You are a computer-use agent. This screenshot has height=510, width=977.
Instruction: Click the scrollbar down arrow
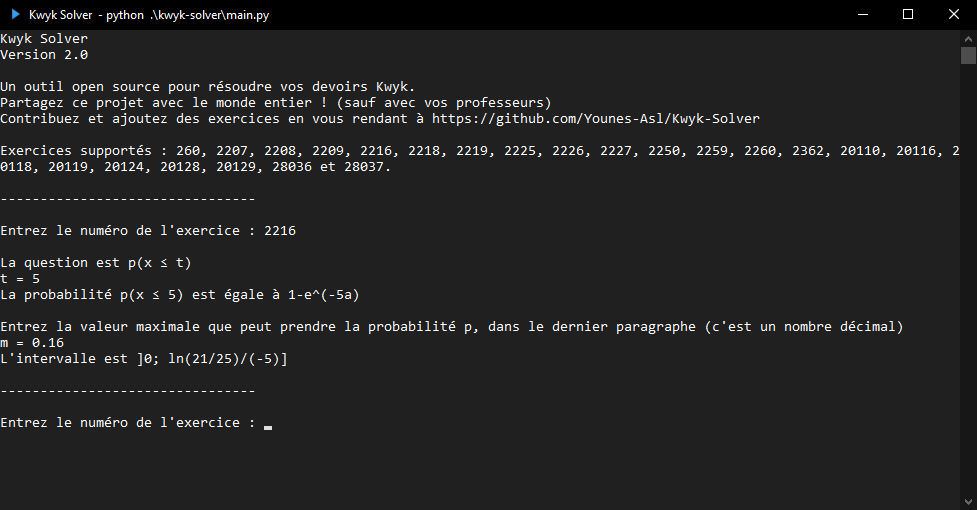[x=968, y=501]
